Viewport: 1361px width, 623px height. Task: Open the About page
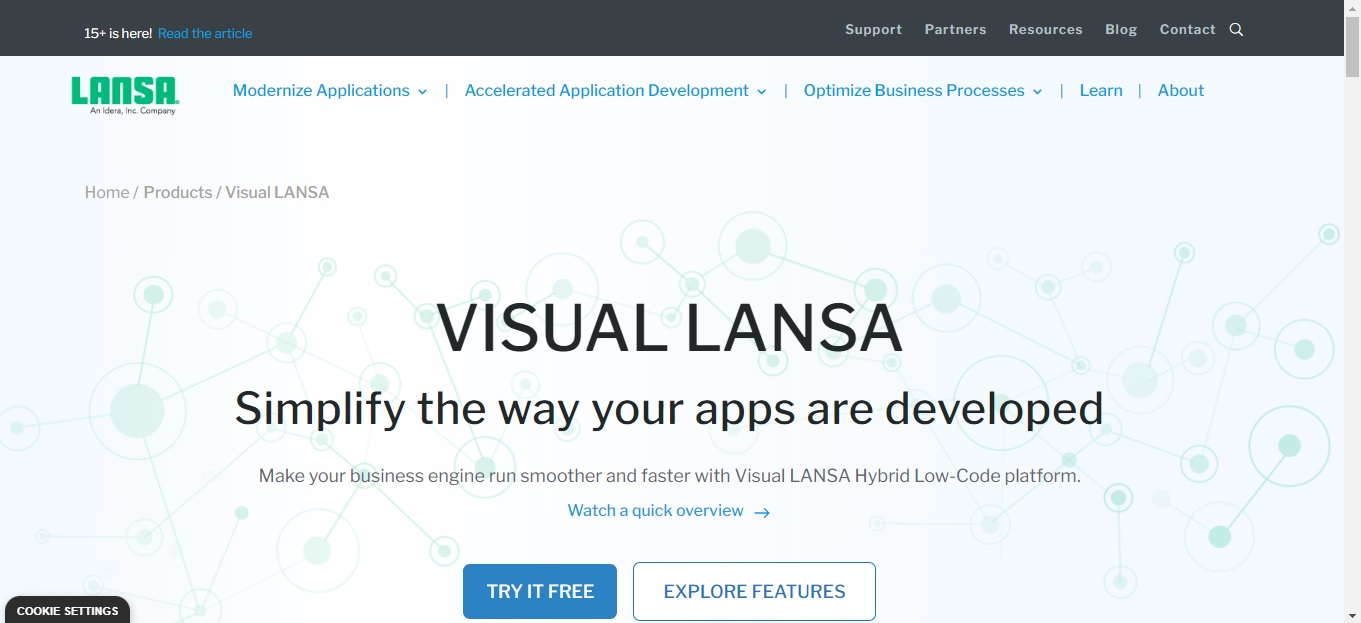coord(1181,90)
